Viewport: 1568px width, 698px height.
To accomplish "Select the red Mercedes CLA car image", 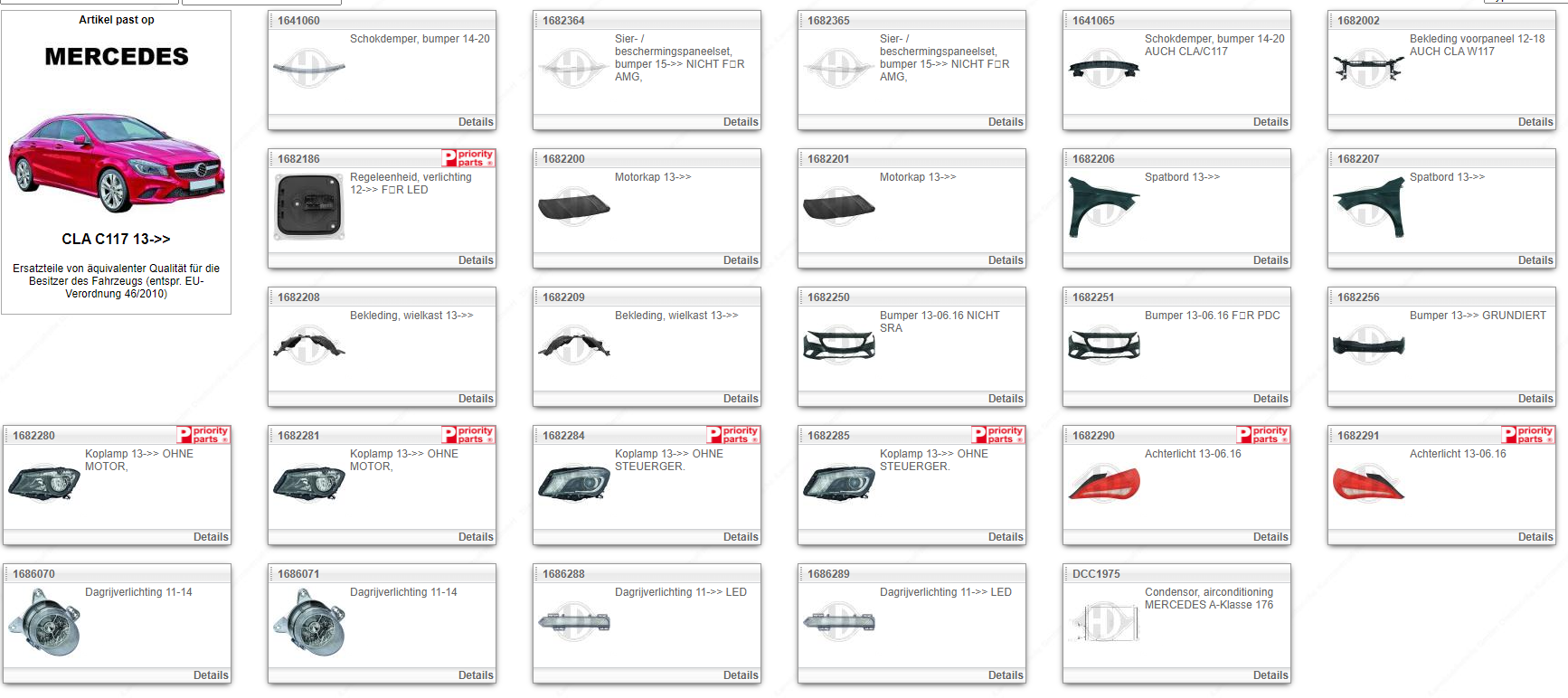I will pyautogui.click(x=116, y=163).
